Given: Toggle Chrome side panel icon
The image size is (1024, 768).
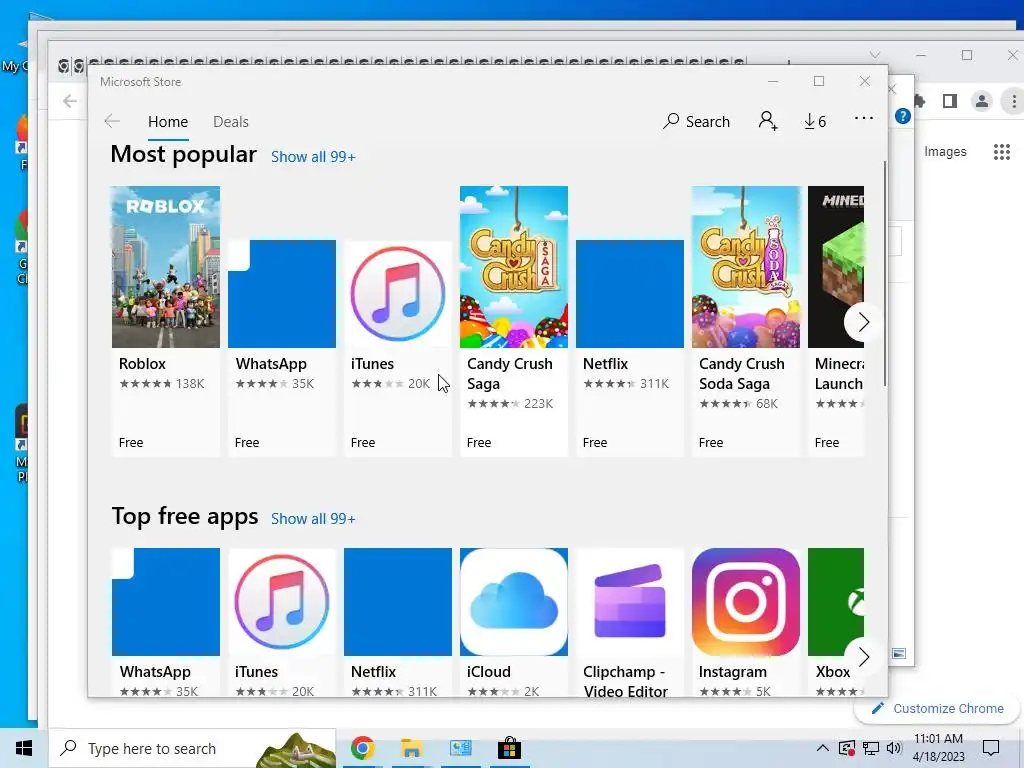Looking at the screenshot, I should pyautogui.click(x=950, y=101).
